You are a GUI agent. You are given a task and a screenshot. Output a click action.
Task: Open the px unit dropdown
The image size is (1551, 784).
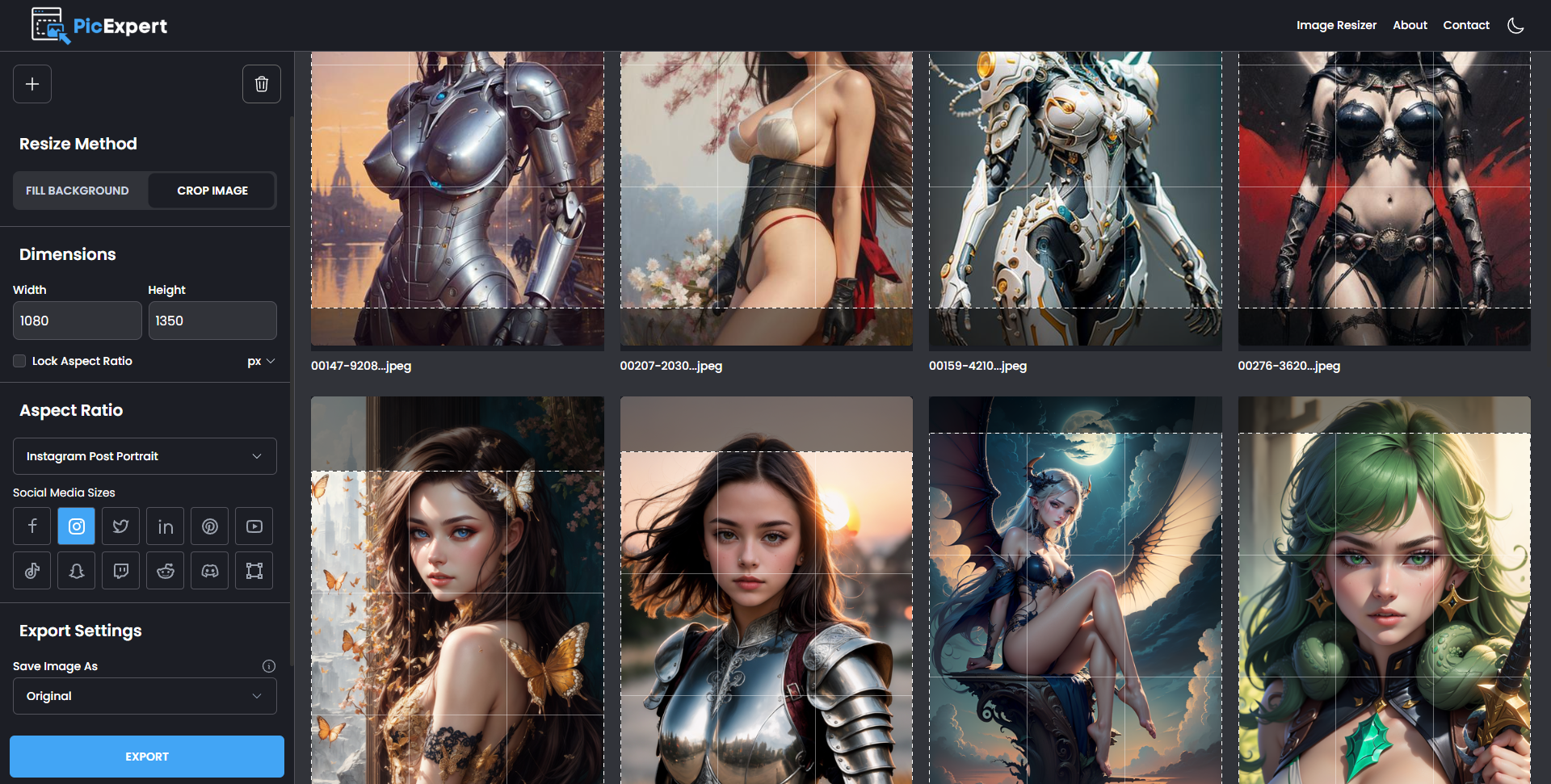point(261,361)
